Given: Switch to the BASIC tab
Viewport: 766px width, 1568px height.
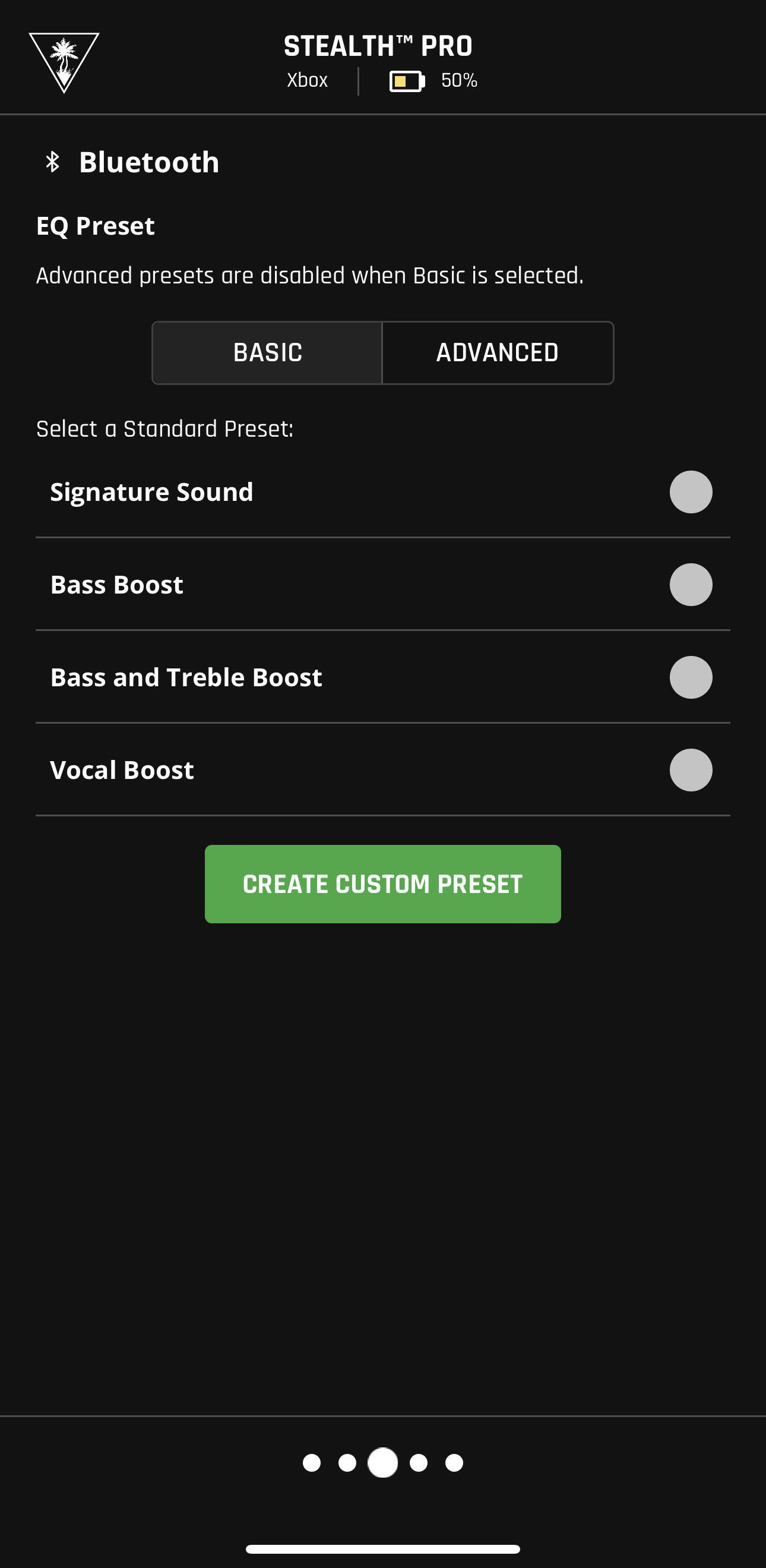Looking at the screenshot, I should [x=267, y=353].
